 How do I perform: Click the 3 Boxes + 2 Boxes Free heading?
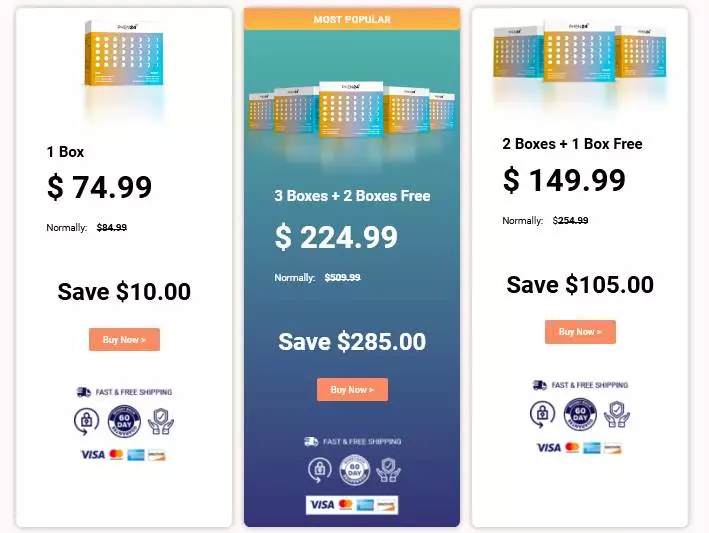(352, 196)
